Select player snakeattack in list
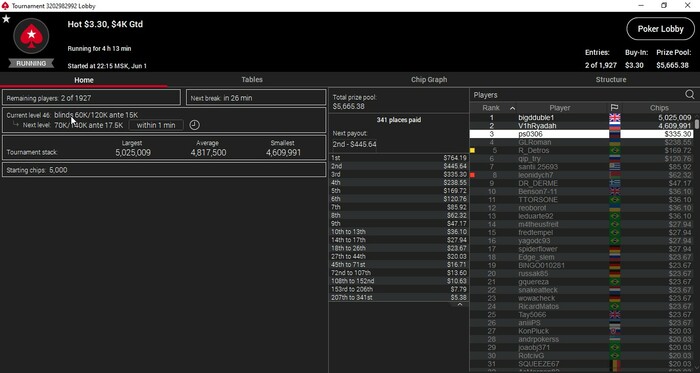The image size is (700, 373). [582, 290]
